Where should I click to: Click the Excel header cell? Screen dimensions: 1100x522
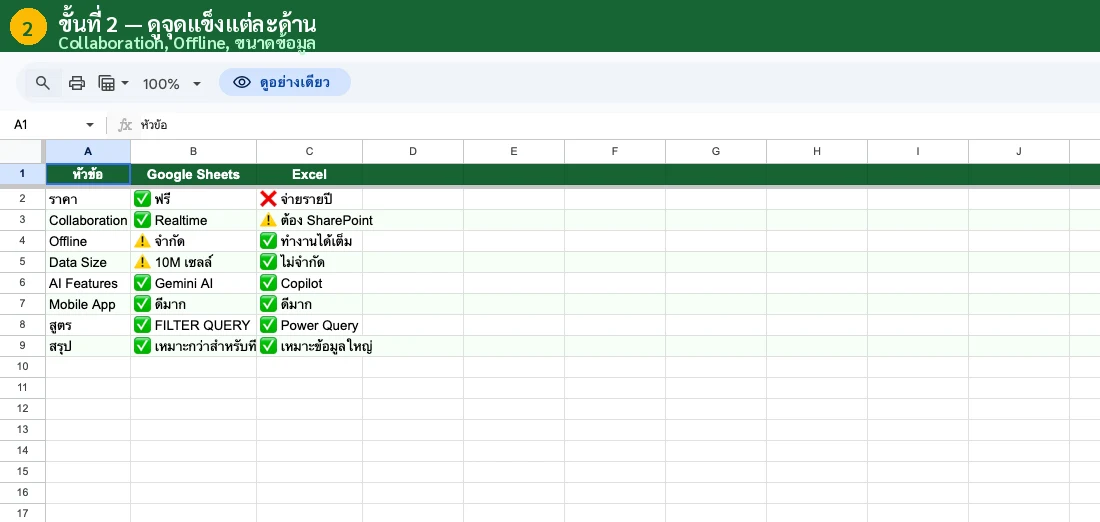click(309, 174)
